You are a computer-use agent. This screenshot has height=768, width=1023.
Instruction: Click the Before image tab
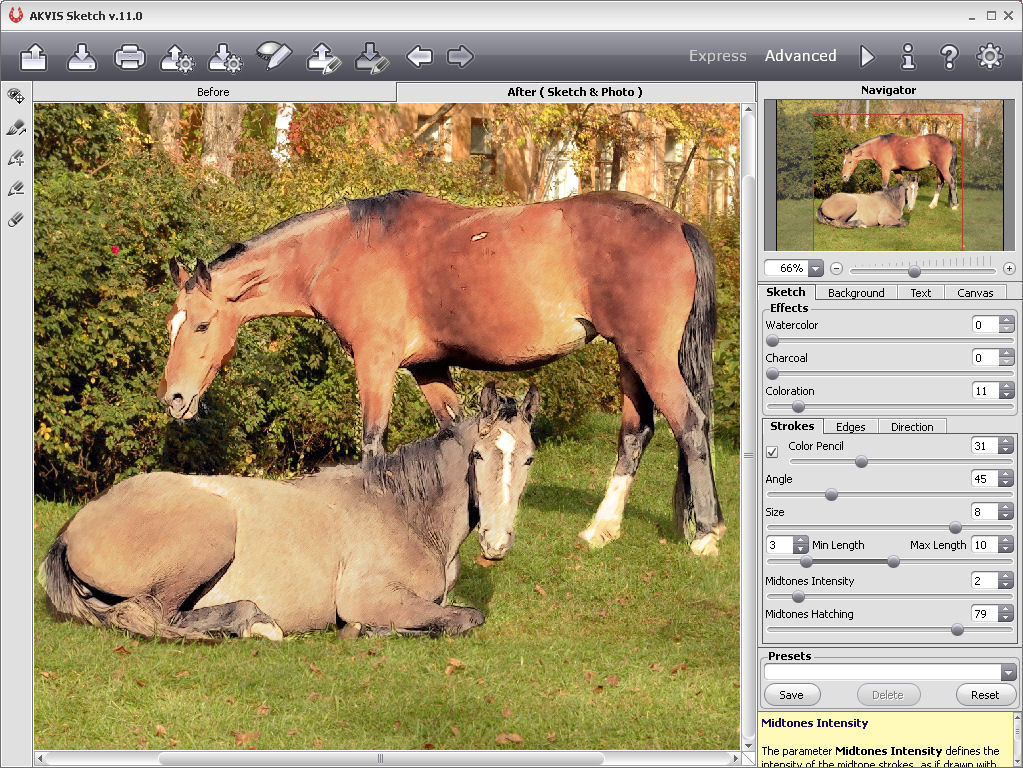coord(213,92)
